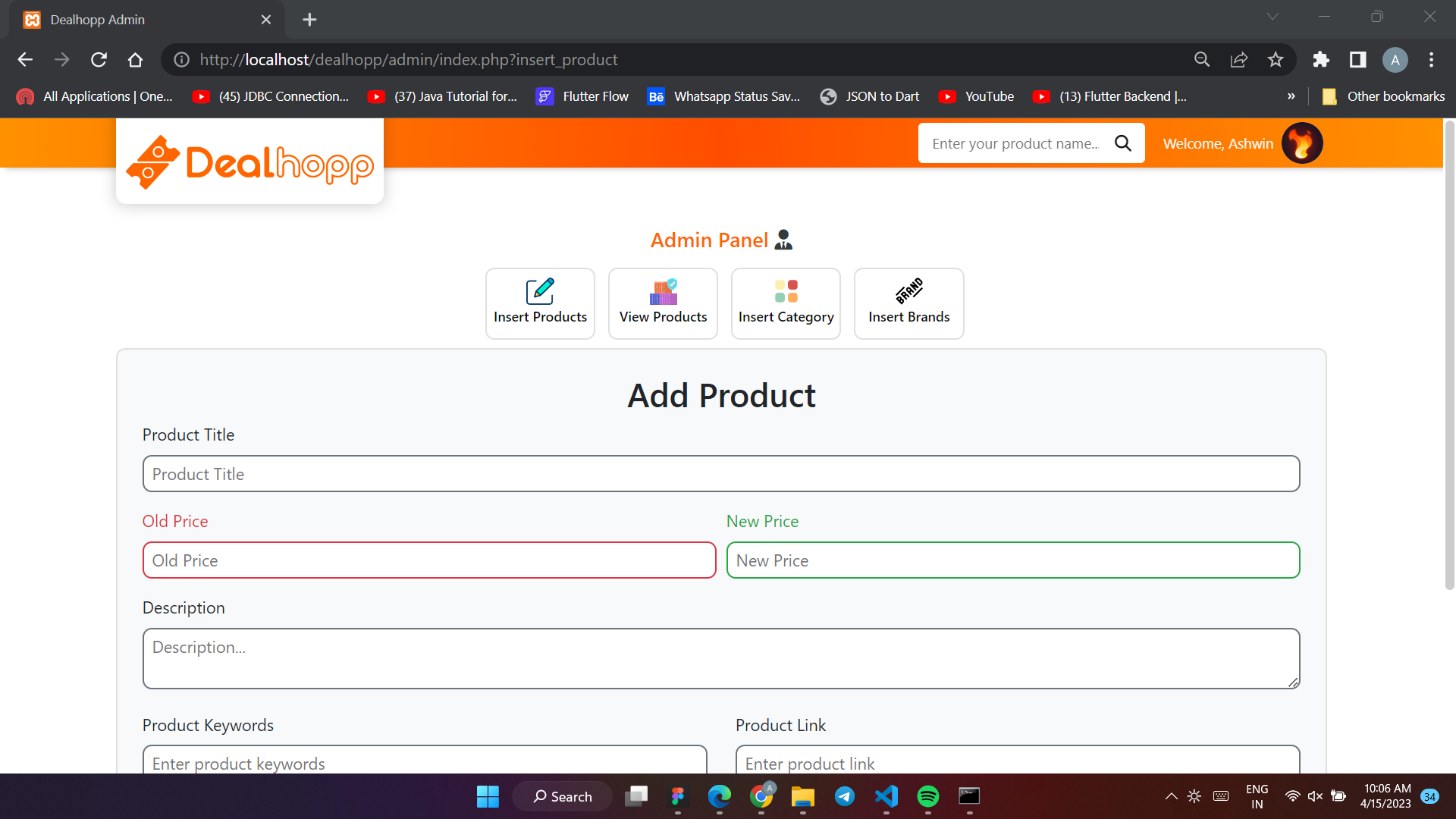Toggle the browser side panel icon
The image size is (1456, 819).
point(1357,60)
